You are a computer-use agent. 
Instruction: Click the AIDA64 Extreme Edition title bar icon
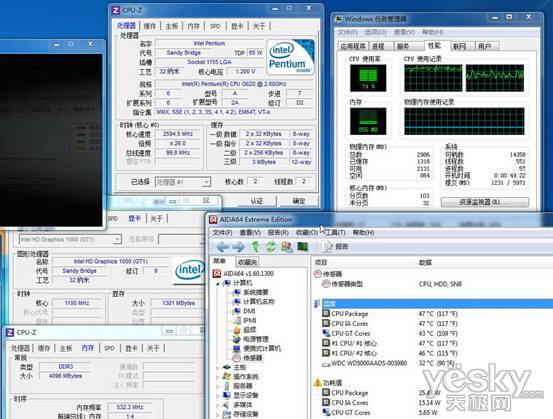pos(213,220)
